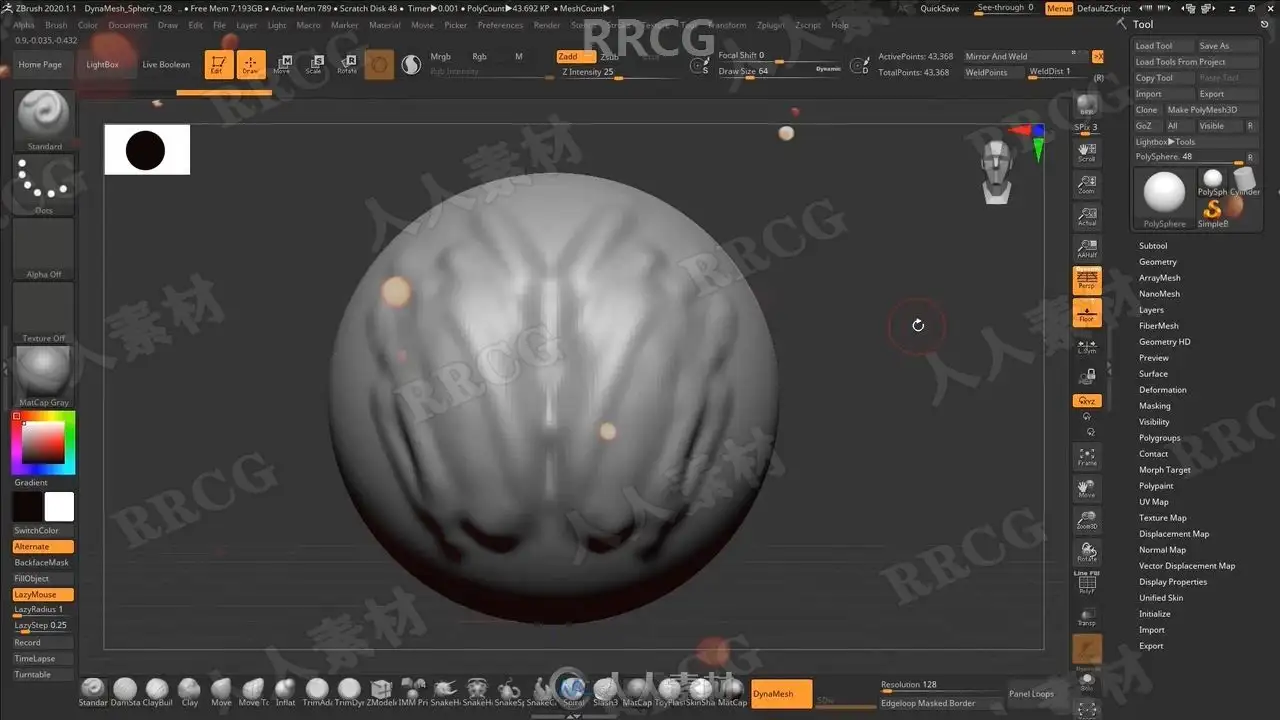The height and width of the screenshot is (720, 1280).
Task: Select the black secondary color swatch
Action: pyautogui.click(x=27, y=506)
